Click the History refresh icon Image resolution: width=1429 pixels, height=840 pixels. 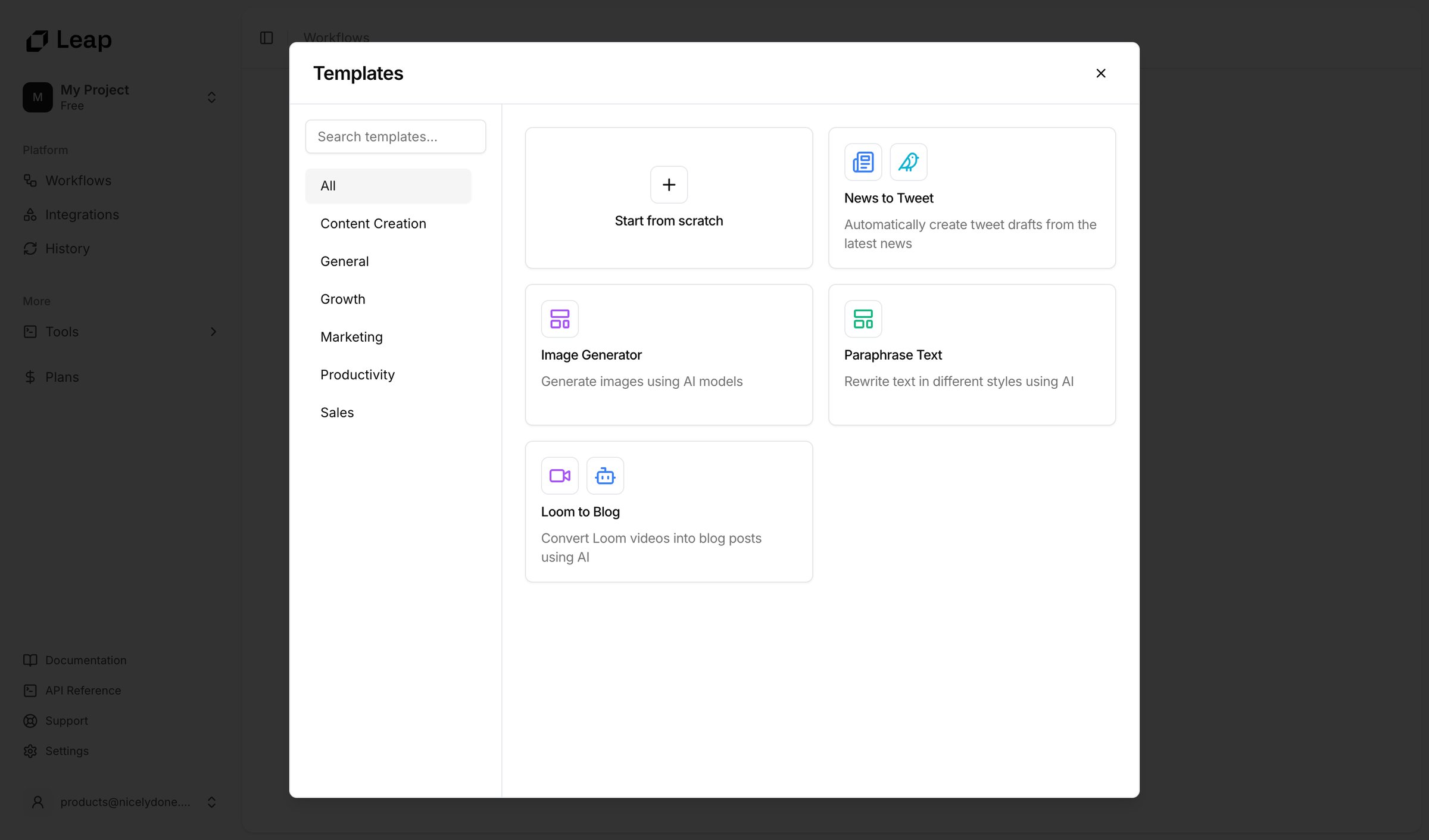click(30, 248)
